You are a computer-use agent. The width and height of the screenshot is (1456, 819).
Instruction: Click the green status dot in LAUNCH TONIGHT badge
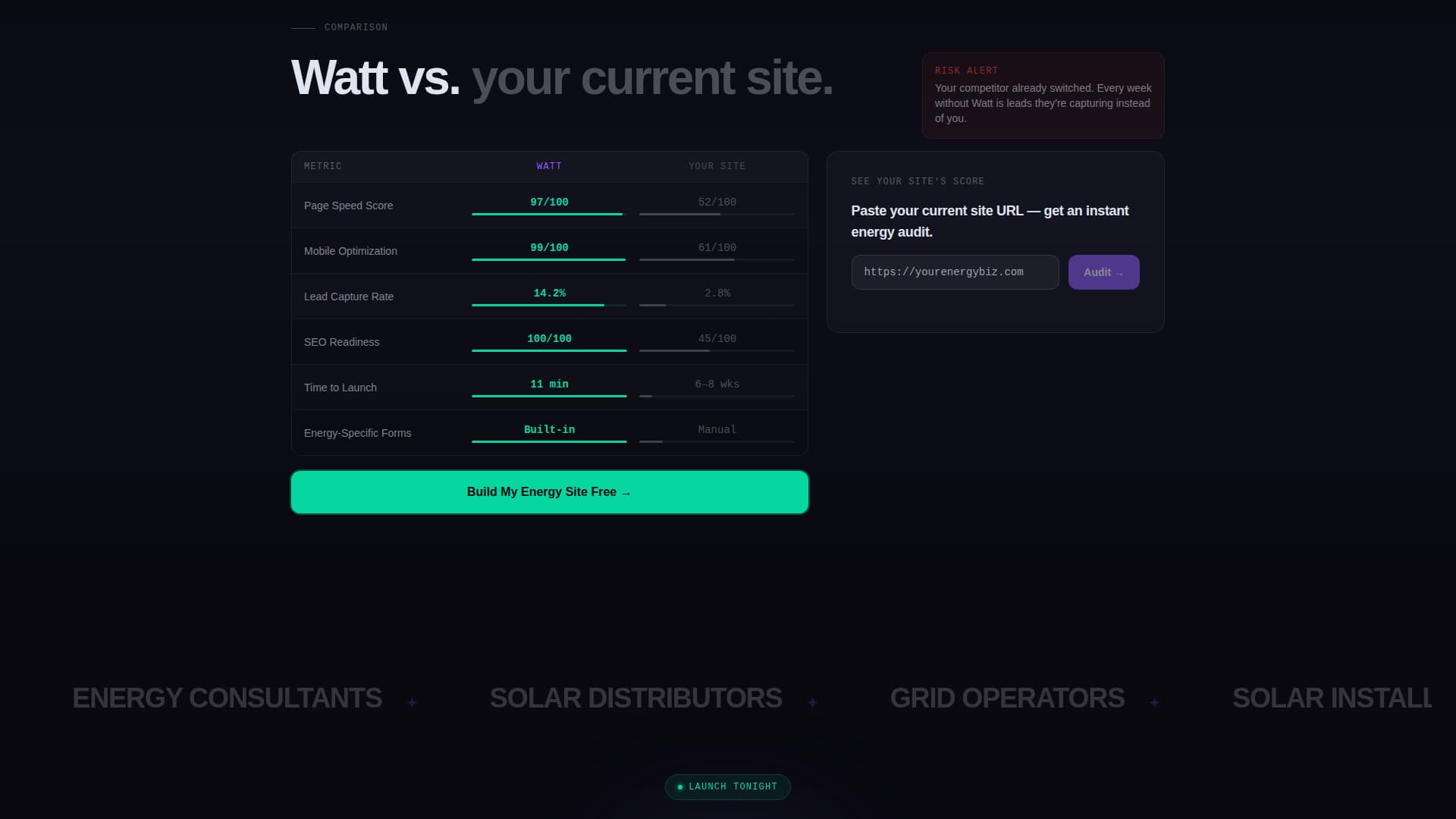(x=680, y=786)
